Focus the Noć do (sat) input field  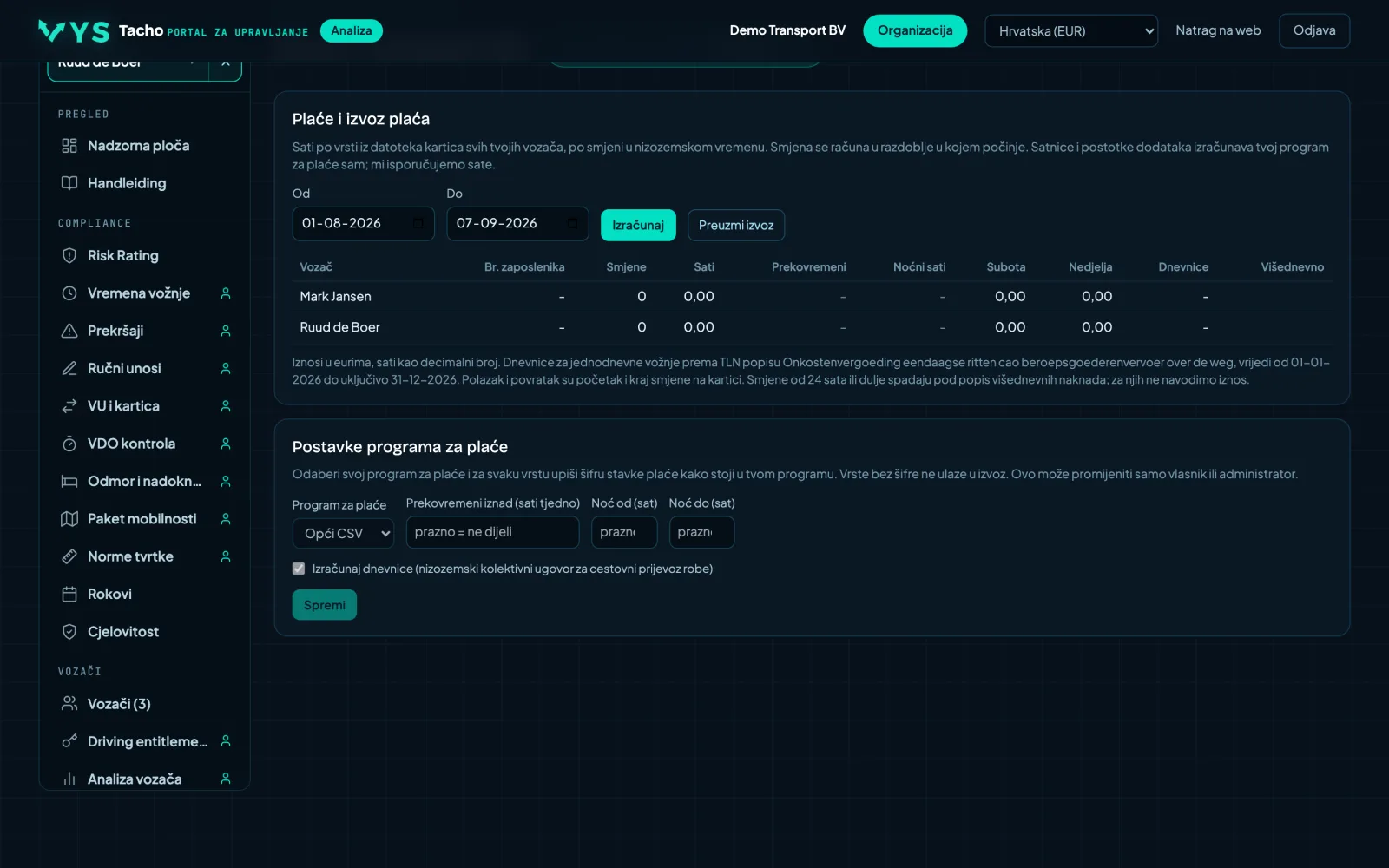701,532
